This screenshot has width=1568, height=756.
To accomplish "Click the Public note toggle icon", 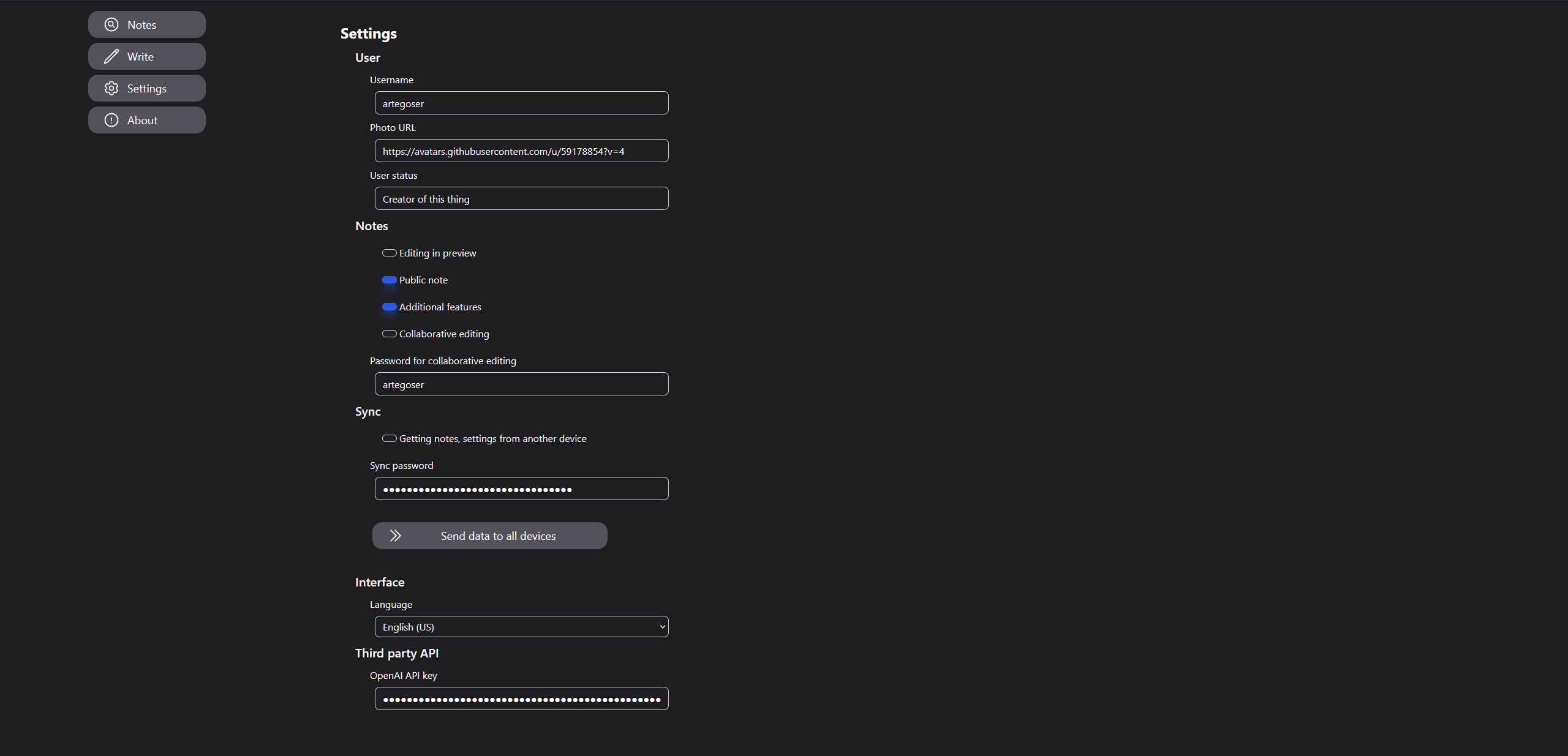I will (x=389, y=280).
